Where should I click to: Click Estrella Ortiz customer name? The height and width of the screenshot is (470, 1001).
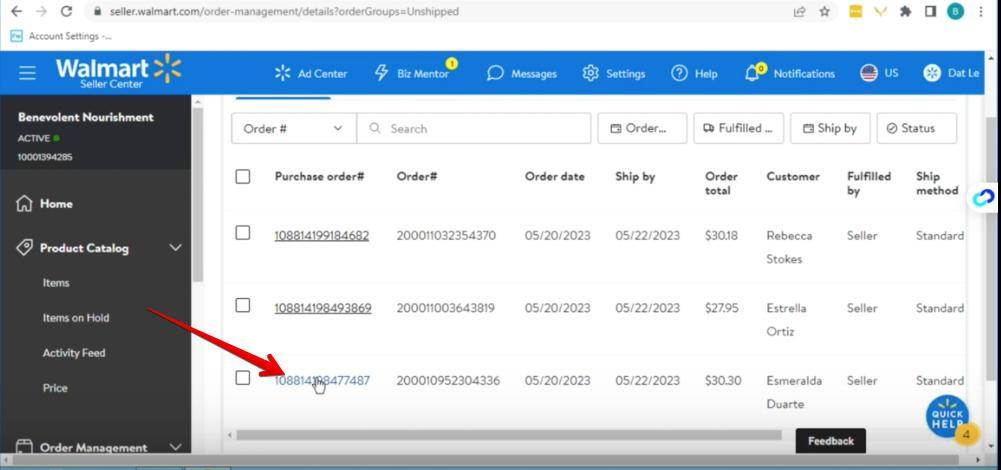click(786, 319)
